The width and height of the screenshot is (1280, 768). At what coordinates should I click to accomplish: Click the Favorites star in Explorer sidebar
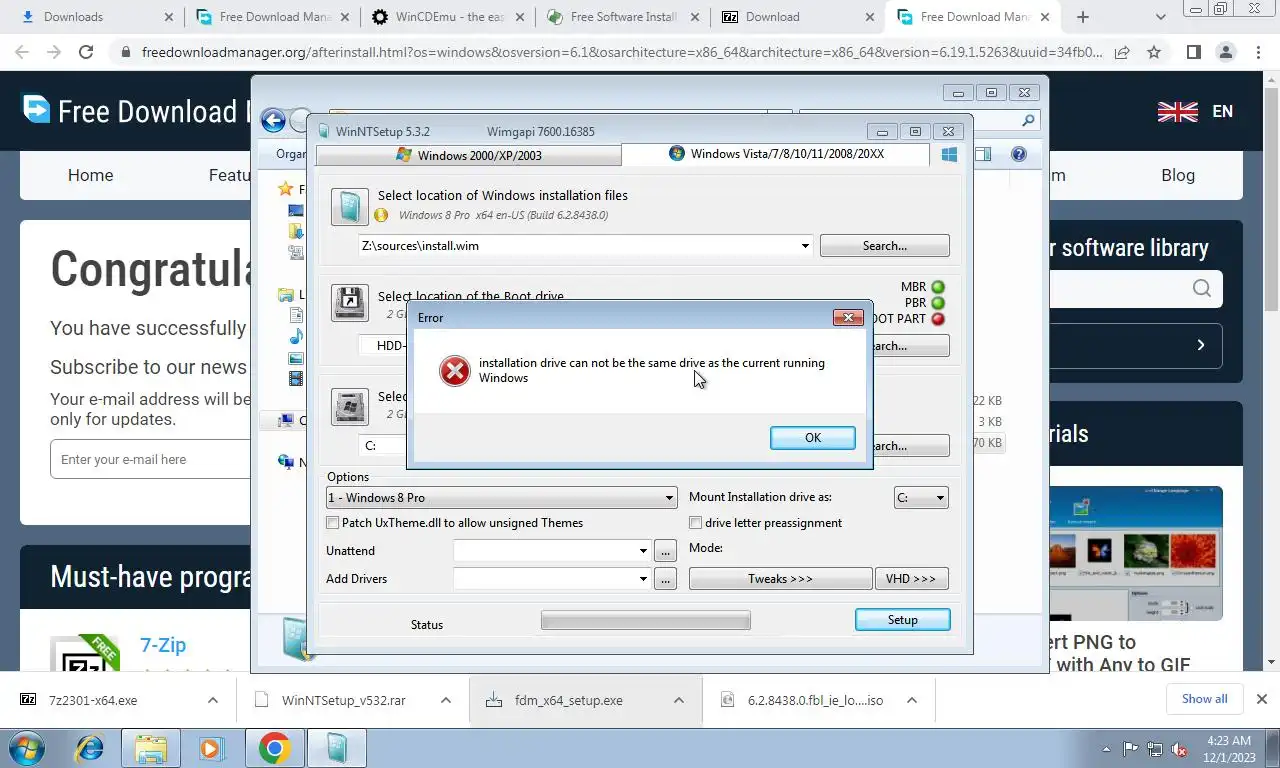[x=286, y=189]
